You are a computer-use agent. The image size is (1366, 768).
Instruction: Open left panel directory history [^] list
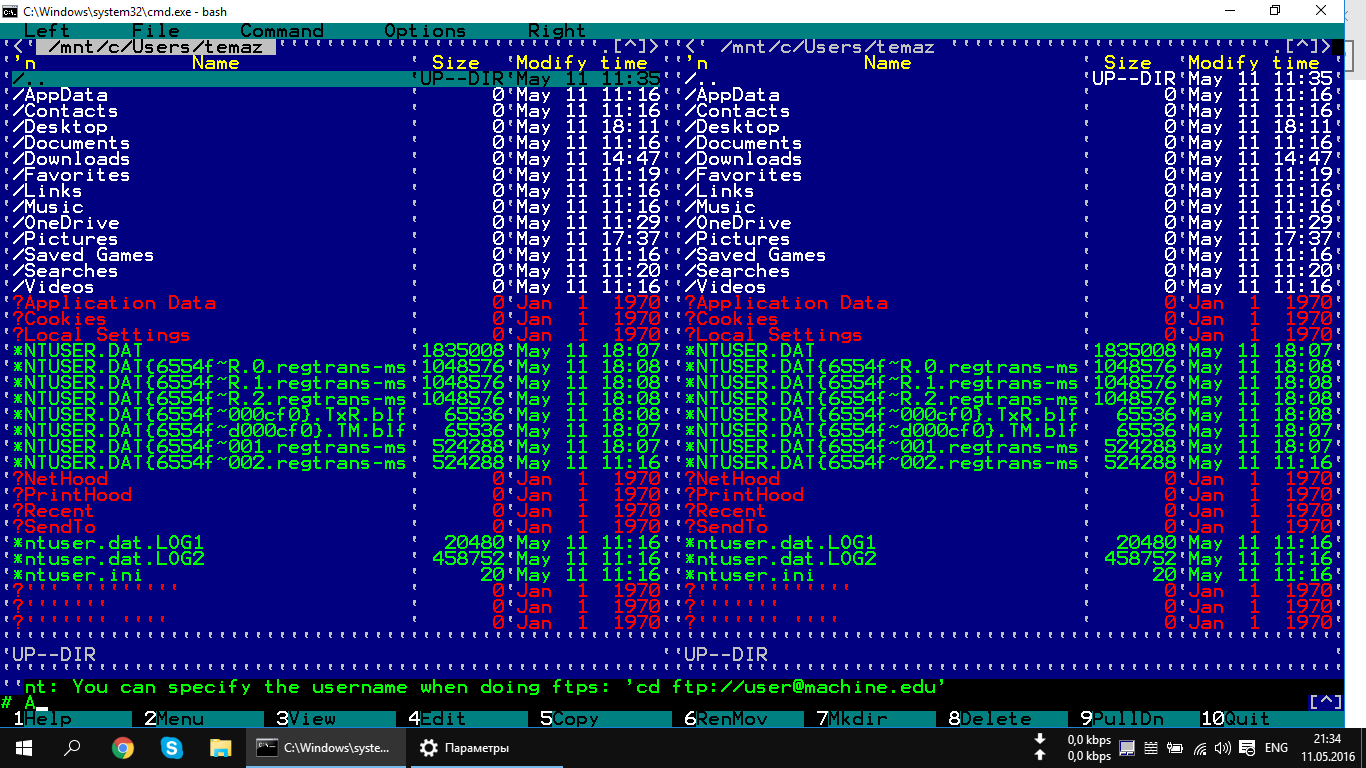click(630, 46)
